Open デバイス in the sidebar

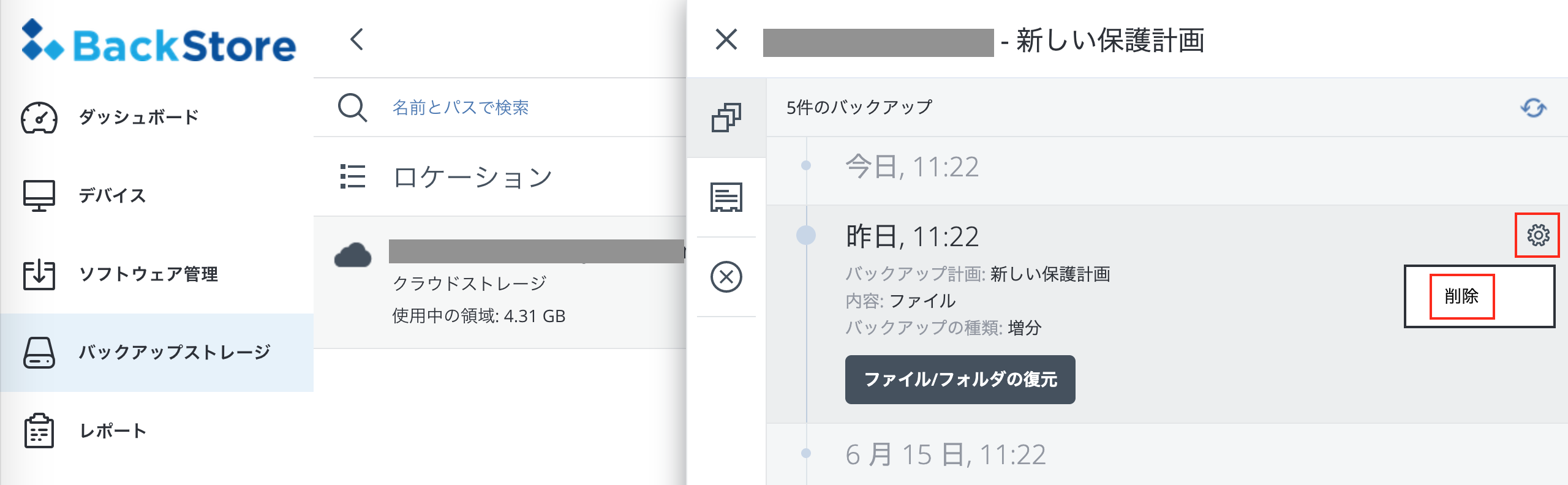coord(112,195)
